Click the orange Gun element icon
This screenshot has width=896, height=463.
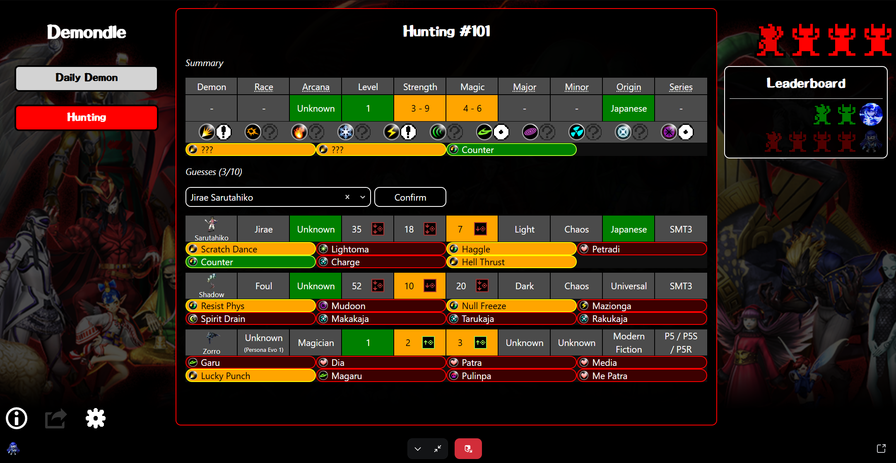click(253, 132)
